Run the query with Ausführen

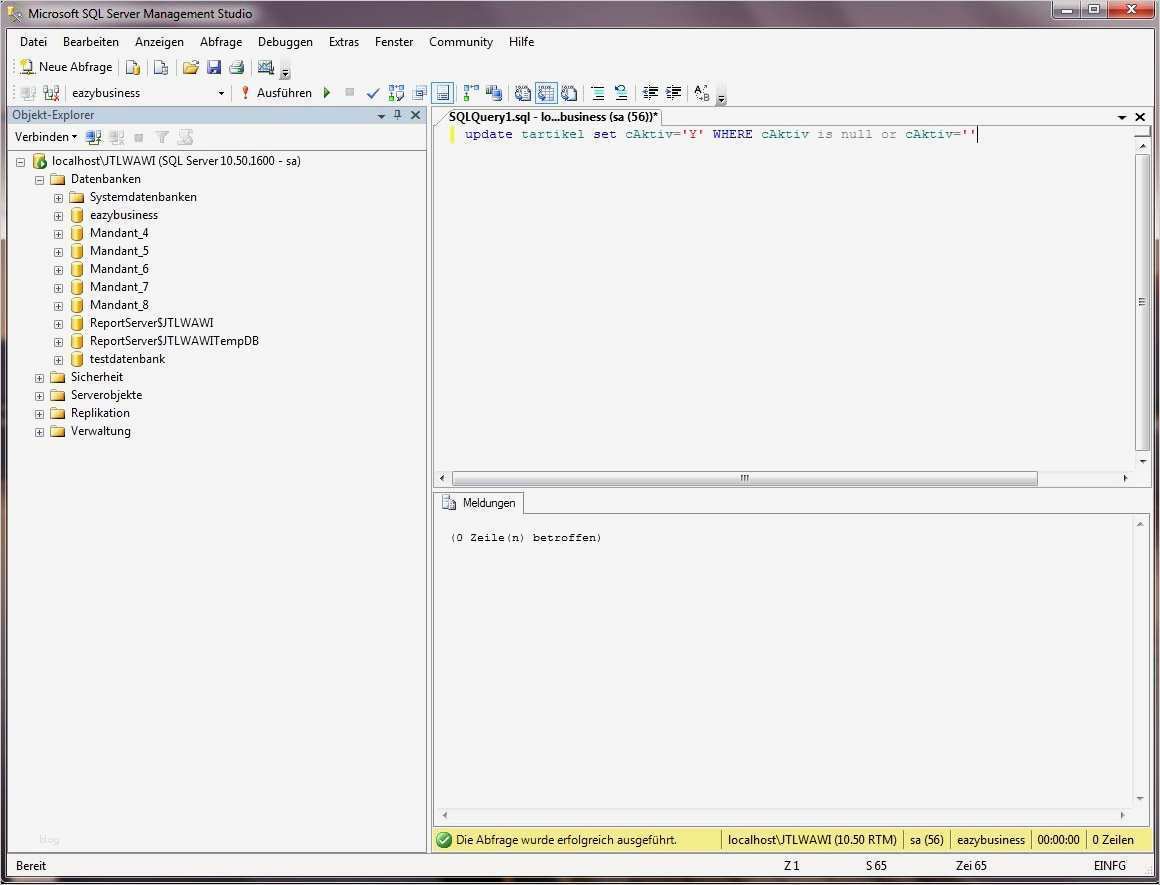coord(275,93)
